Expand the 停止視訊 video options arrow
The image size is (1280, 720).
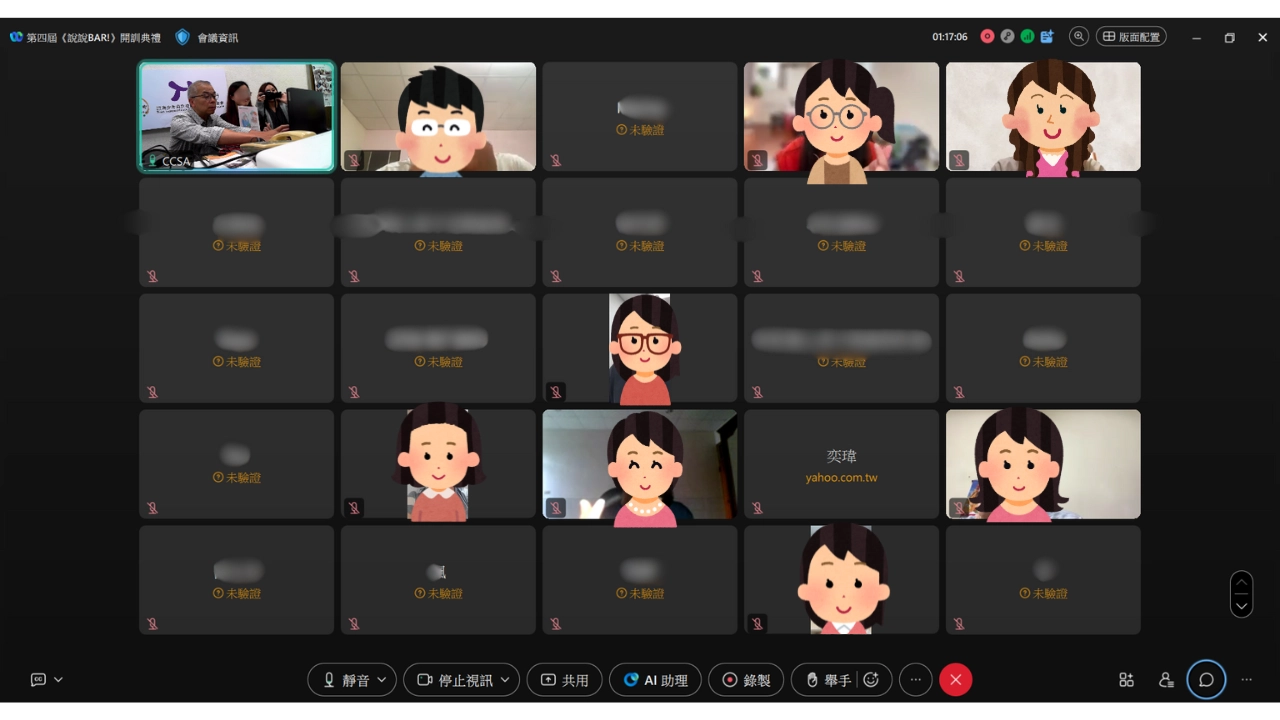coord(505,680)
